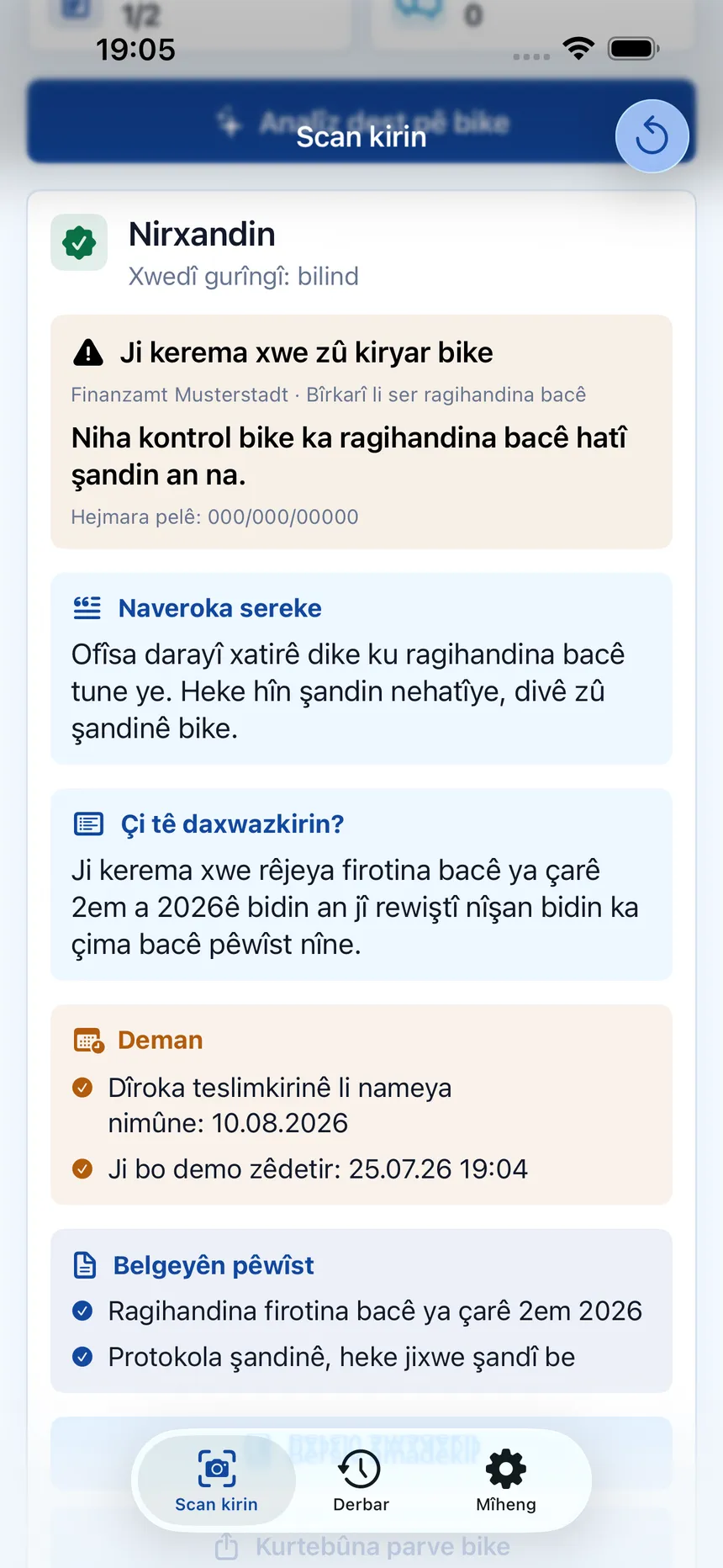Open the Derbar history tab
Screen dimensions: 723x1568
click(361, 1481)
